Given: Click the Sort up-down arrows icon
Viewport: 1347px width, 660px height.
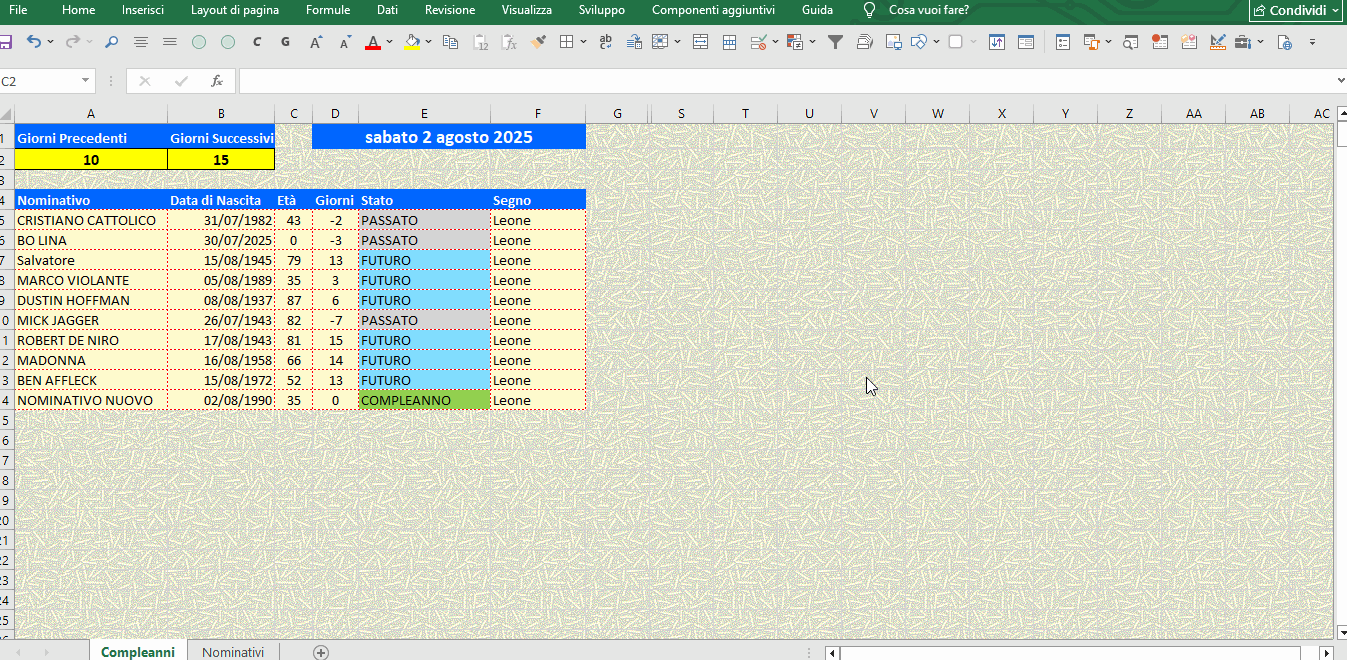Looking at the screenshot, I should (997, 42).
